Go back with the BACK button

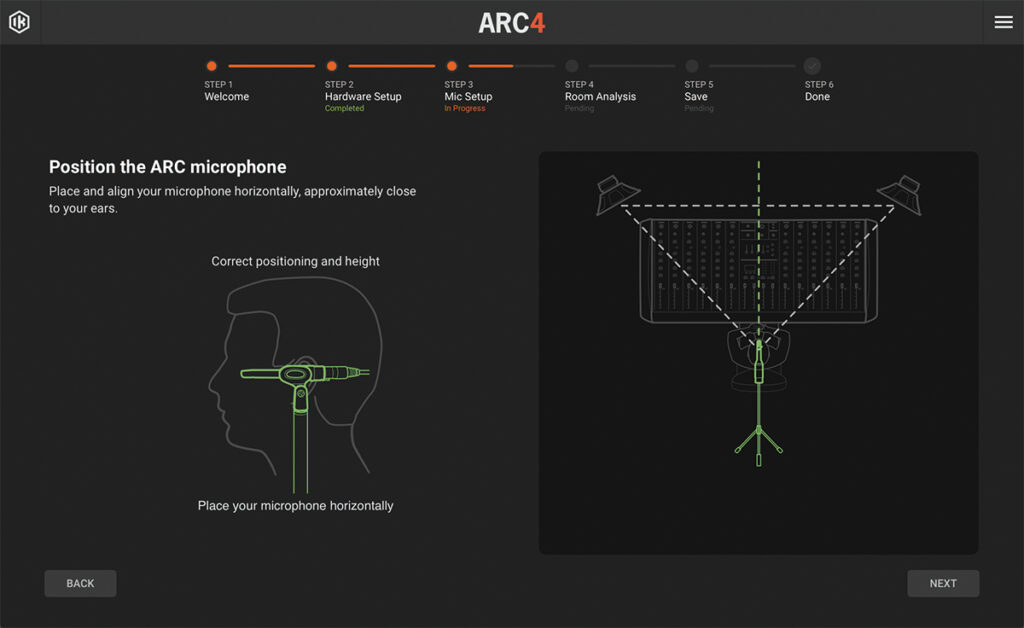pyautogui.click(x=80, y=584)
